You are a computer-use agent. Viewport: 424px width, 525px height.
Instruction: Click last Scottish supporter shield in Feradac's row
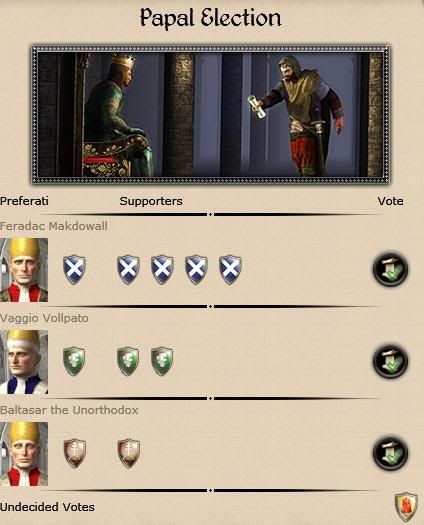[x=230, y=270]
